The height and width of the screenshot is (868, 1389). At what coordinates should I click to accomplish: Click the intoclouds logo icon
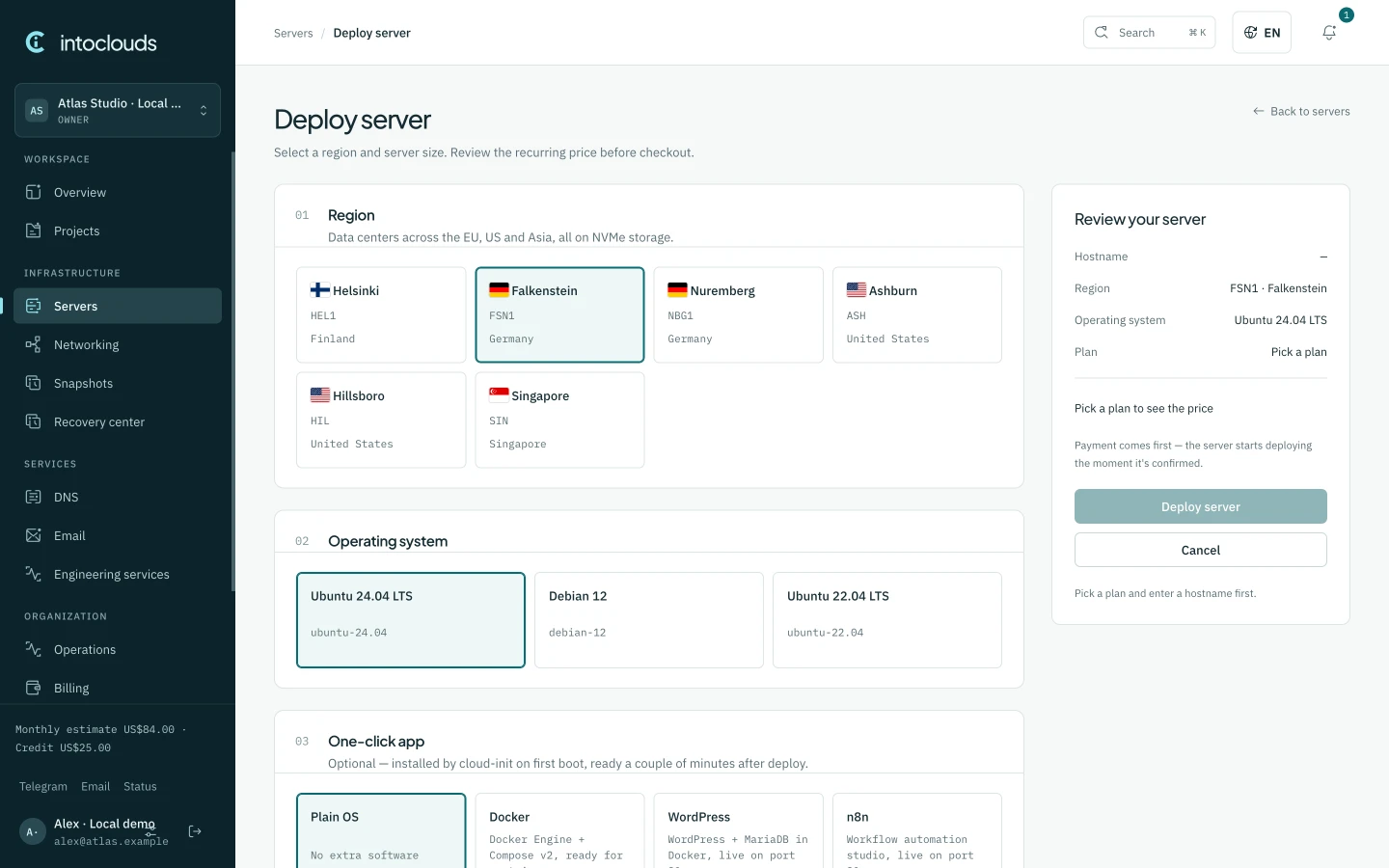(36, 42)
